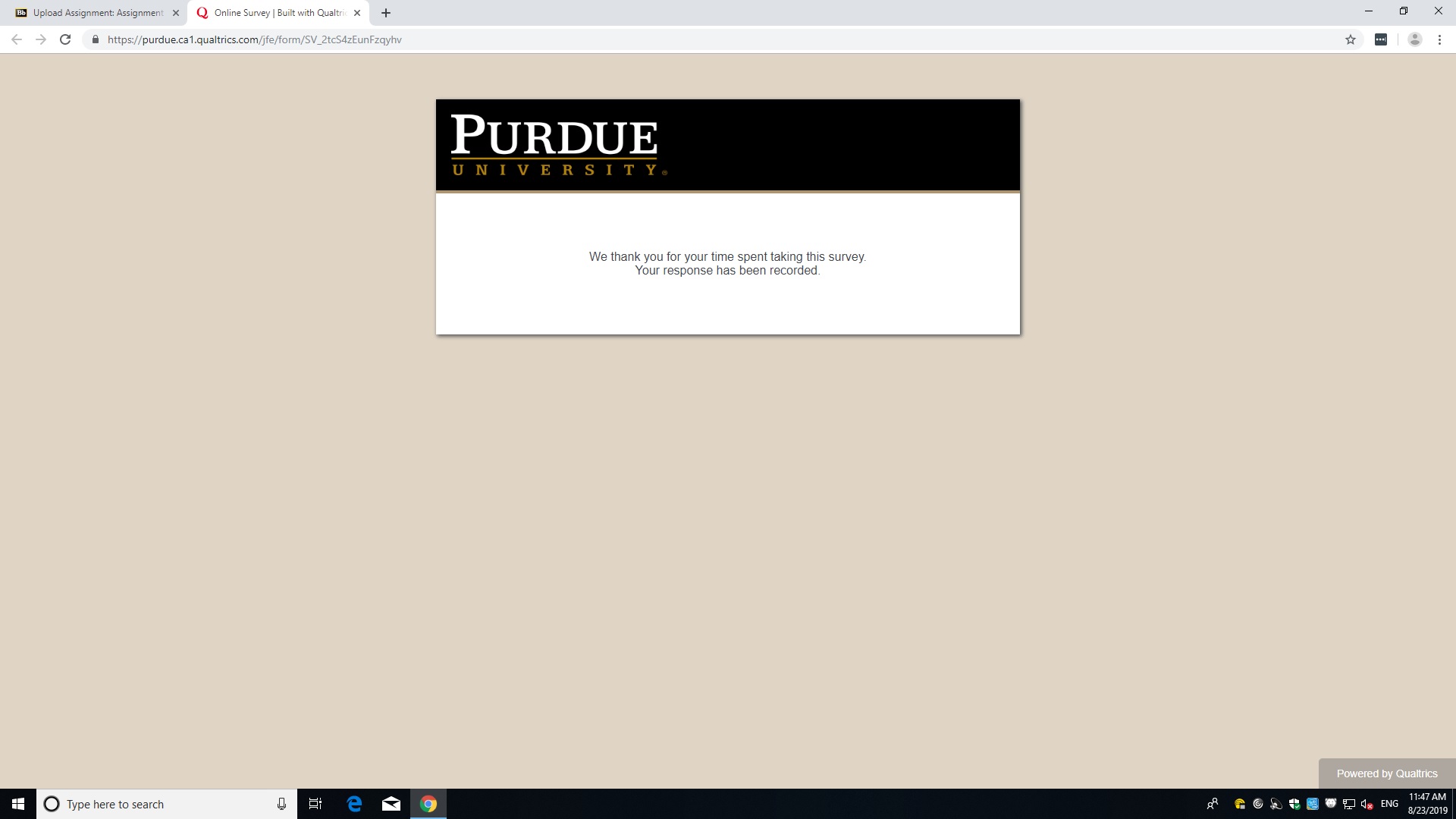Screen dimensions: 1456x819
Task: Click the microphone icon in the search box
Action: (281, 803)
